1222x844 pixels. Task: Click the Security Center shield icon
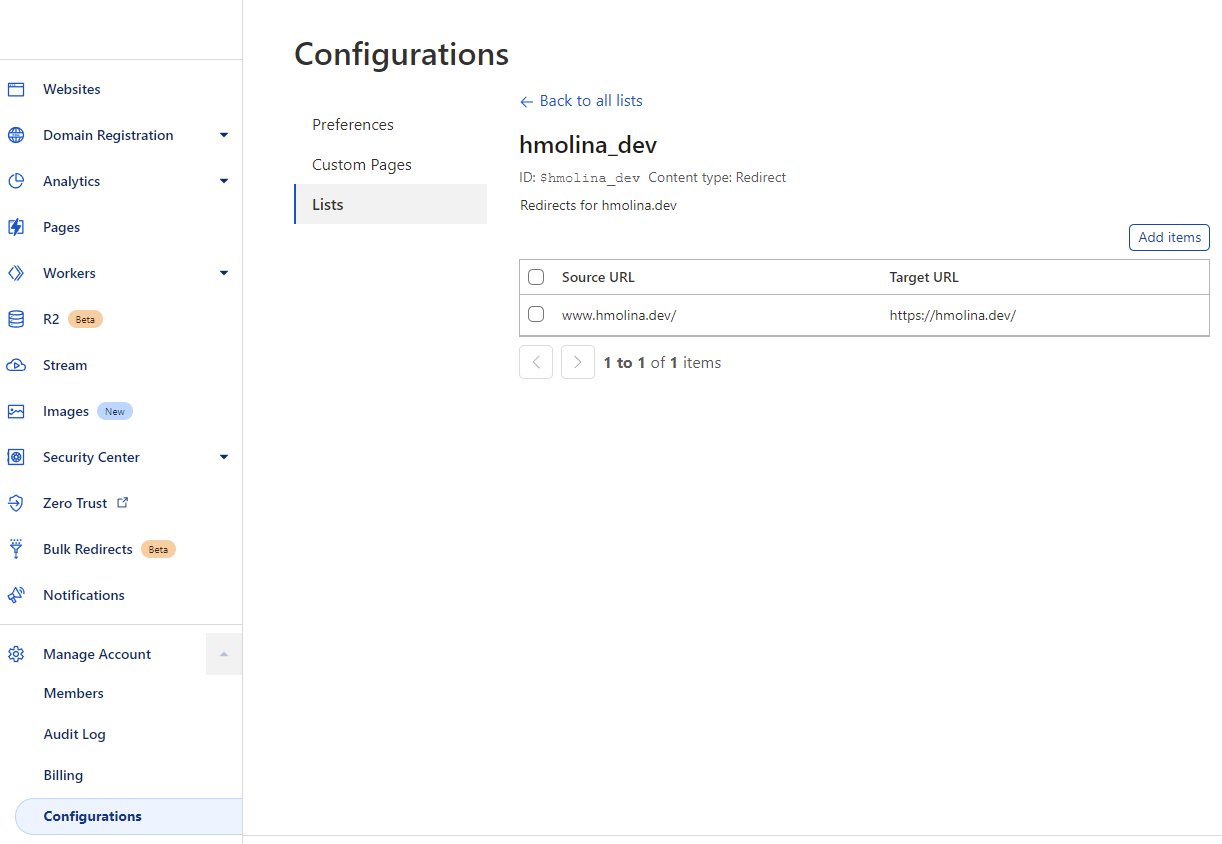[x=16, y=457]
